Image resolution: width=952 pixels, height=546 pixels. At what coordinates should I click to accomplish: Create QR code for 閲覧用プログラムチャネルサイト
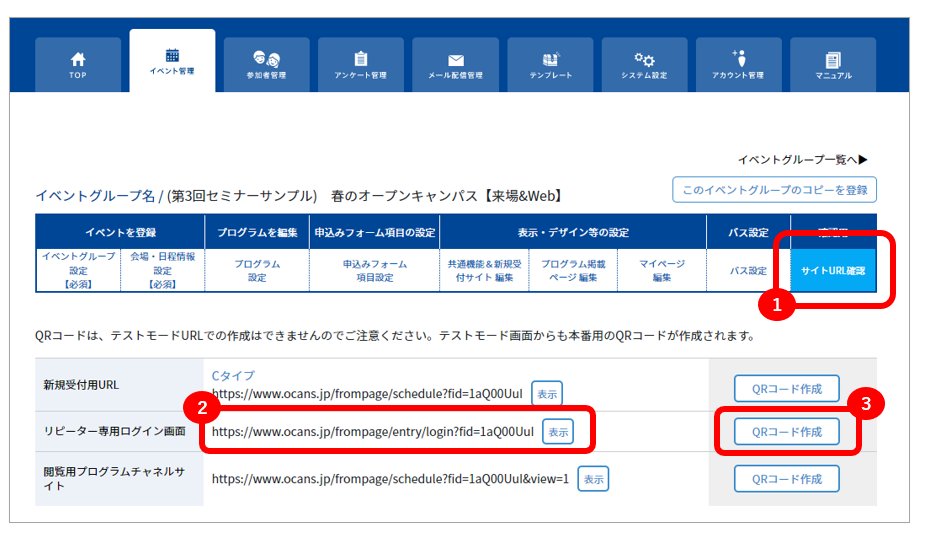click(x=787, y=479)
